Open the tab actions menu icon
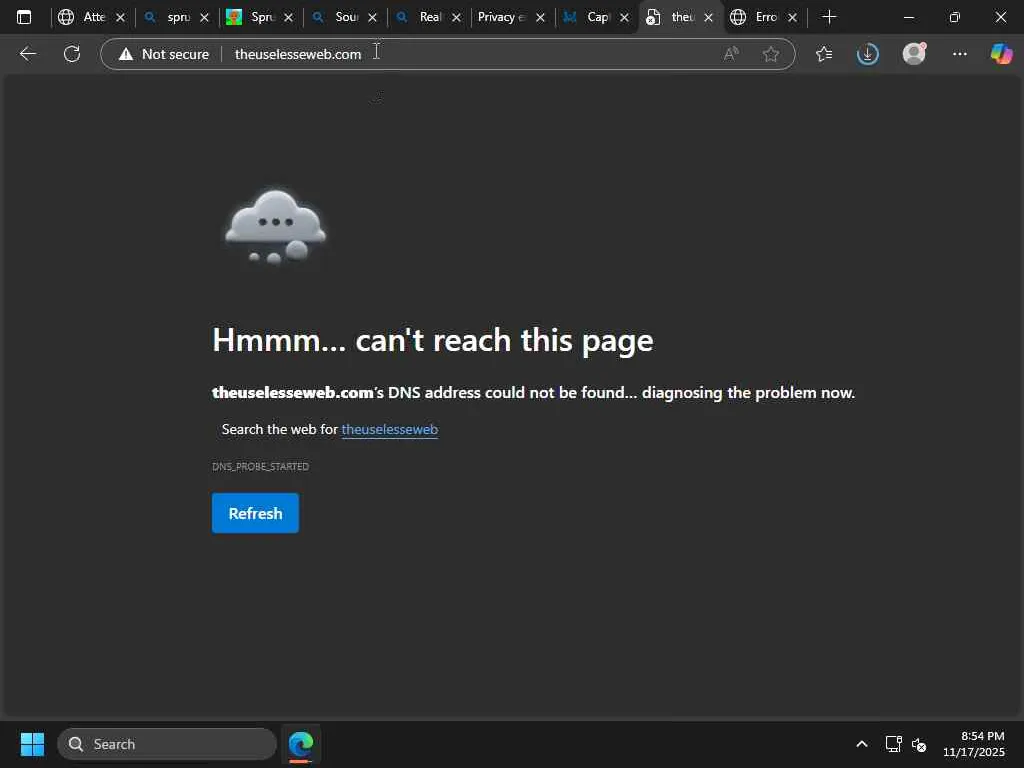 24,18
